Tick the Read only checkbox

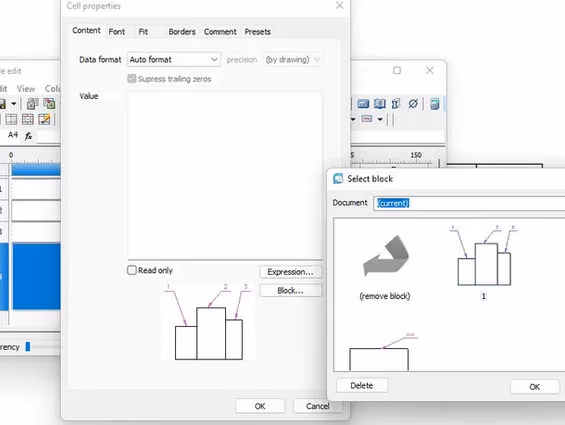point(132,270)
